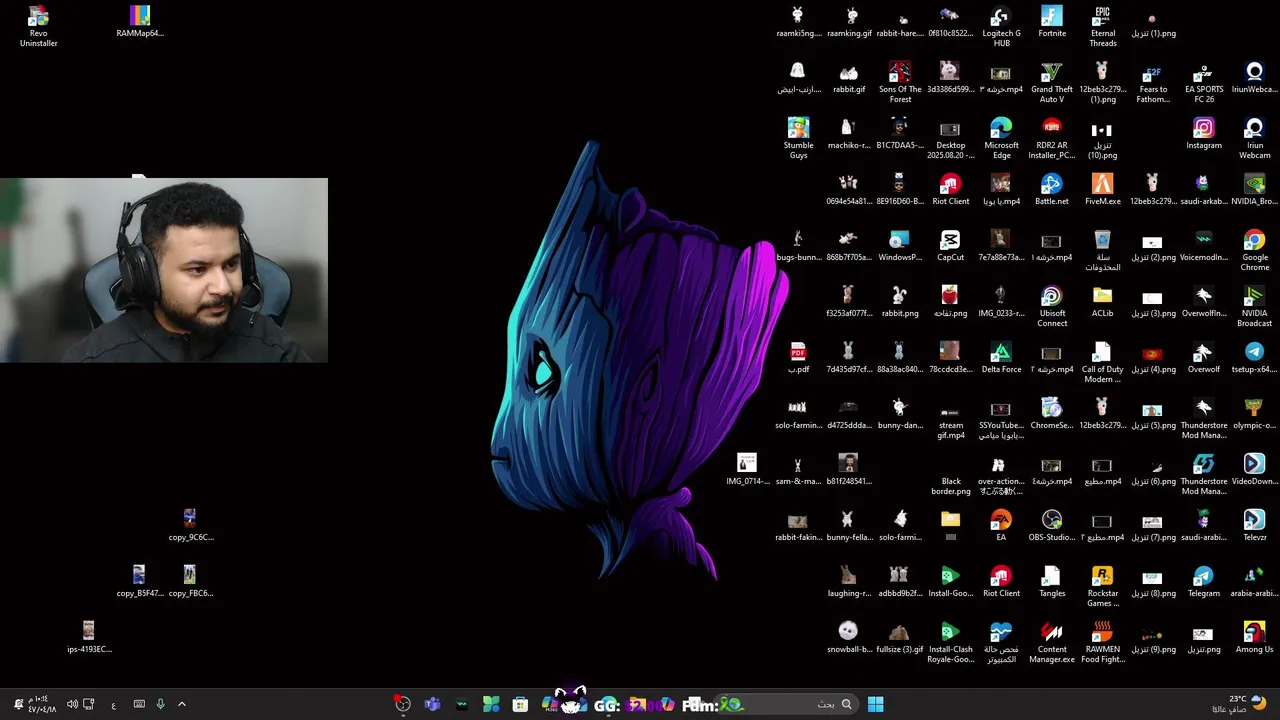Image resolution: width=1280 pixels, height=720 pixels.
Task: Select the snowball-b... image file
Action: (849, 638)
